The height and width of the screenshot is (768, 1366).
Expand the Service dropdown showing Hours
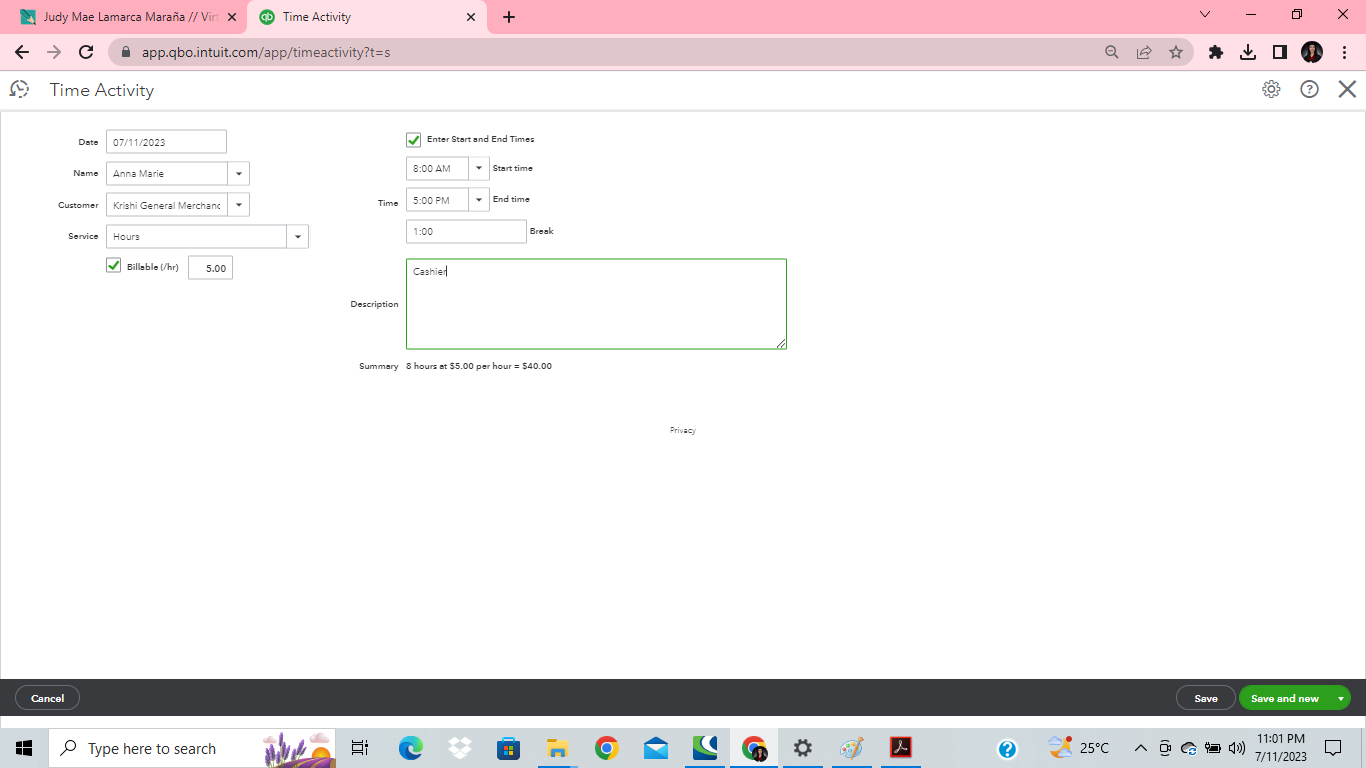298,237
